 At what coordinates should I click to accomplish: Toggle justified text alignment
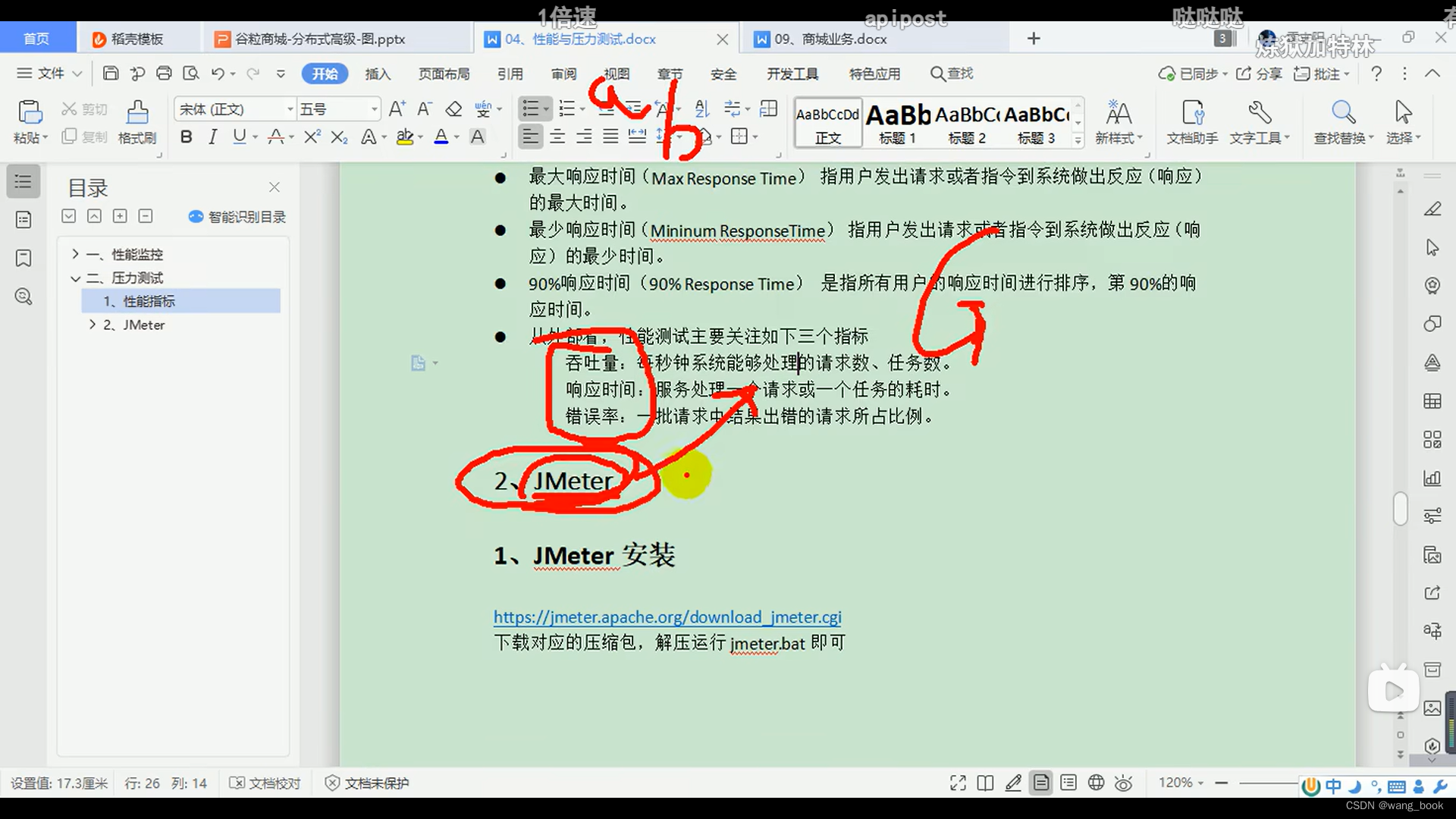[x=610, y=136]
